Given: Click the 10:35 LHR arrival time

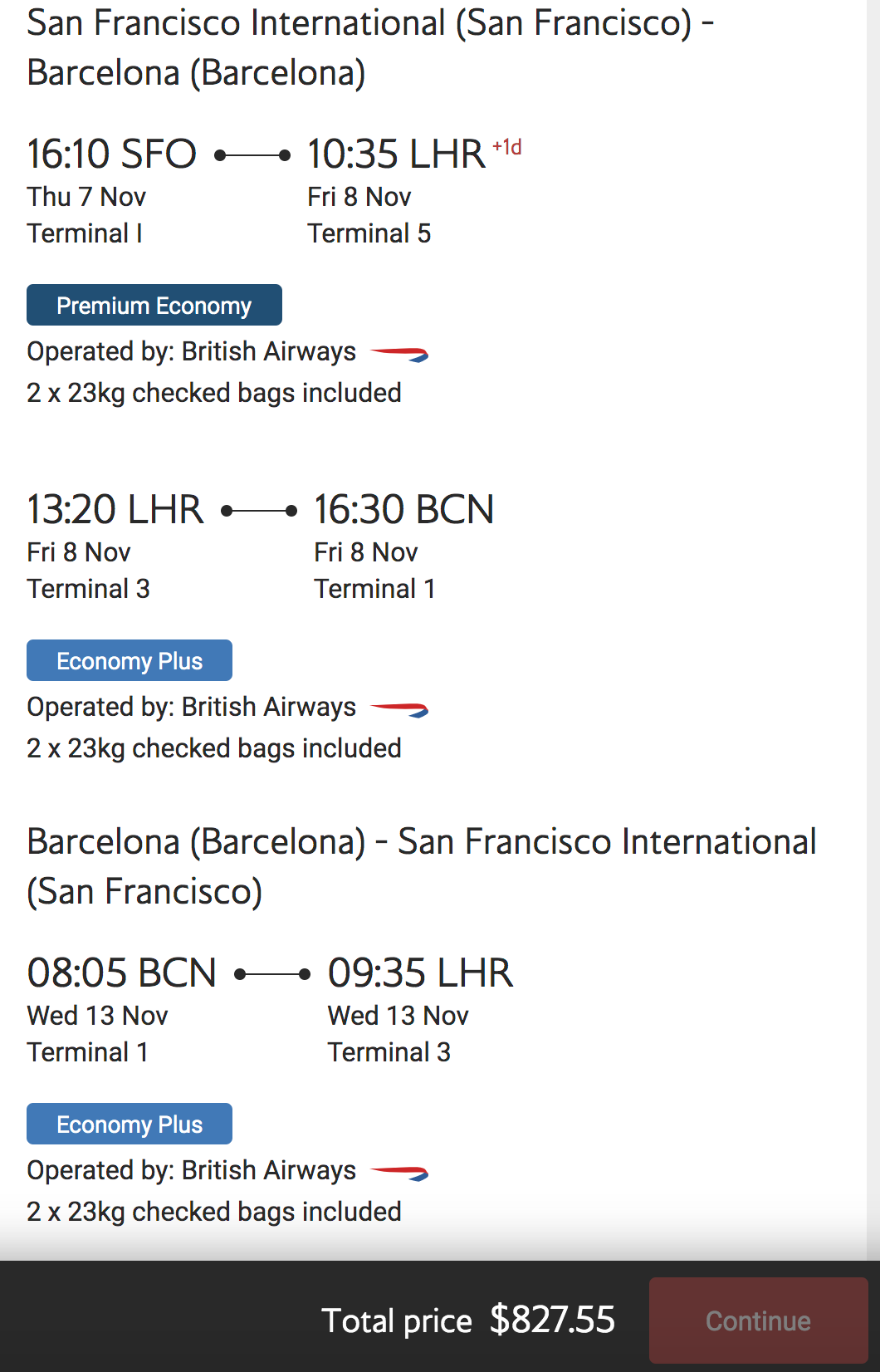Looking at the screenshot, I should (396, 154).
